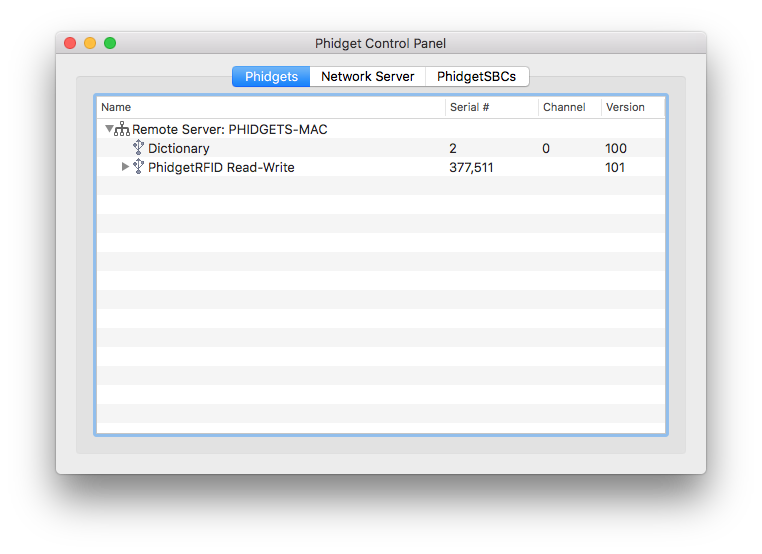Image resolution: width=762 pixels, height=554 pixels.
Task: Close the Phidget Control Panel window
Action: click(x=70, y=43)
